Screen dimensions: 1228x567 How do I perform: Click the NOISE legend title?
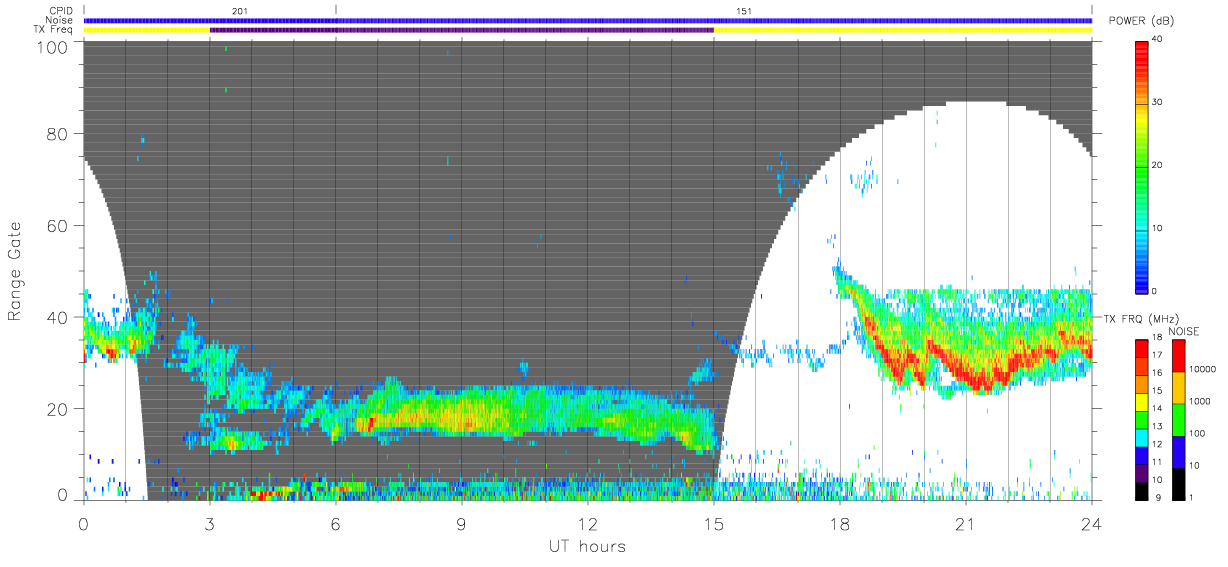click(1183, 332)
